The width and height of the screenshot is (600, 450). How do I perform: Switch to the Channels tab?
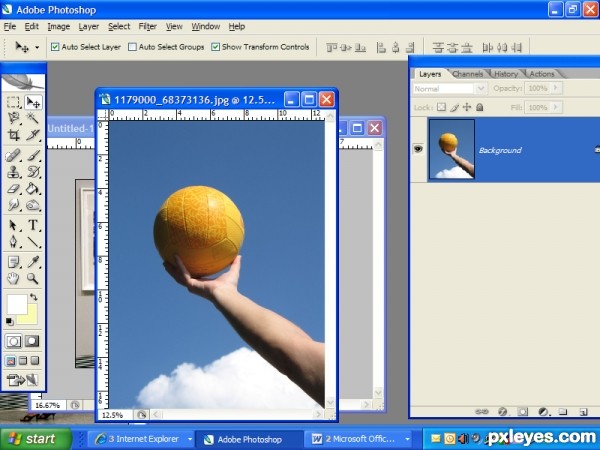pos(467,74)
